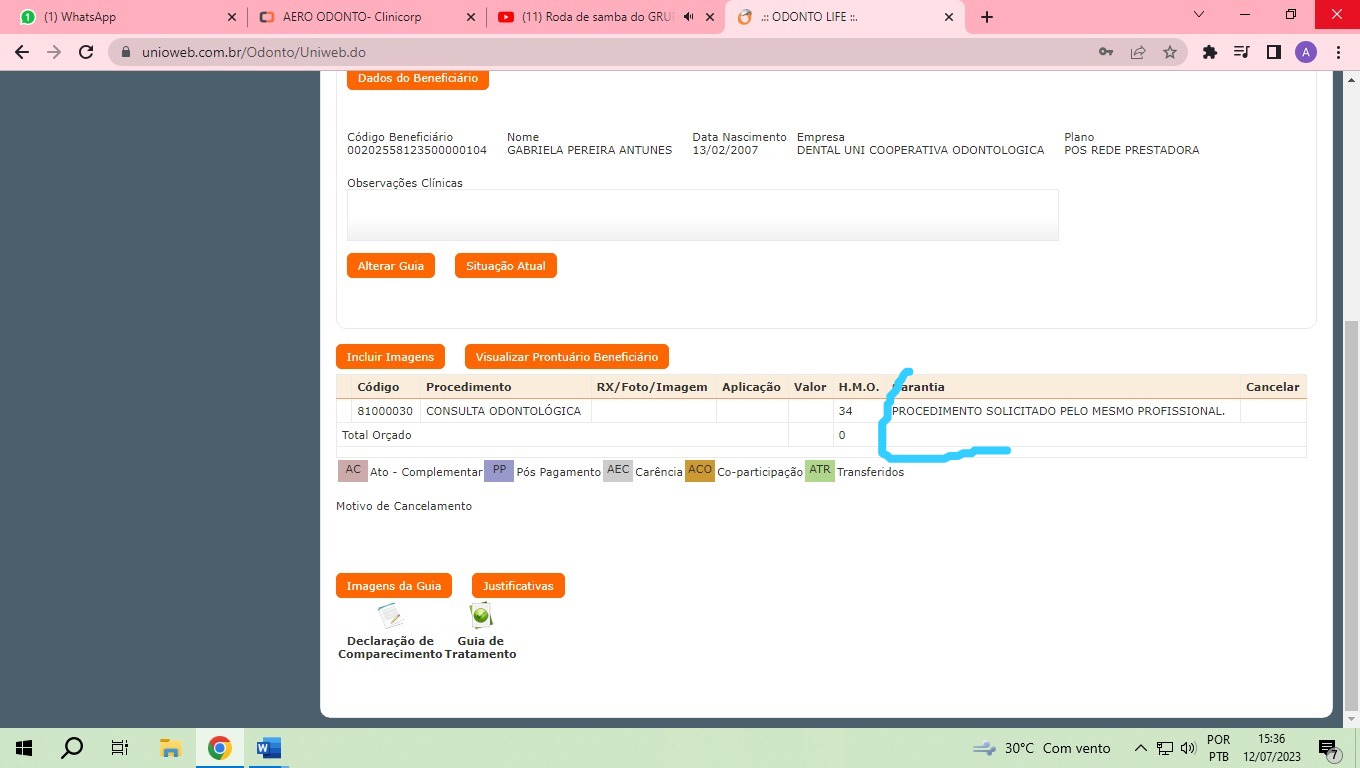This screenshot has width=1360, height=768.
Task: Show hidden system tray icons
Action: click(1140, 748)
